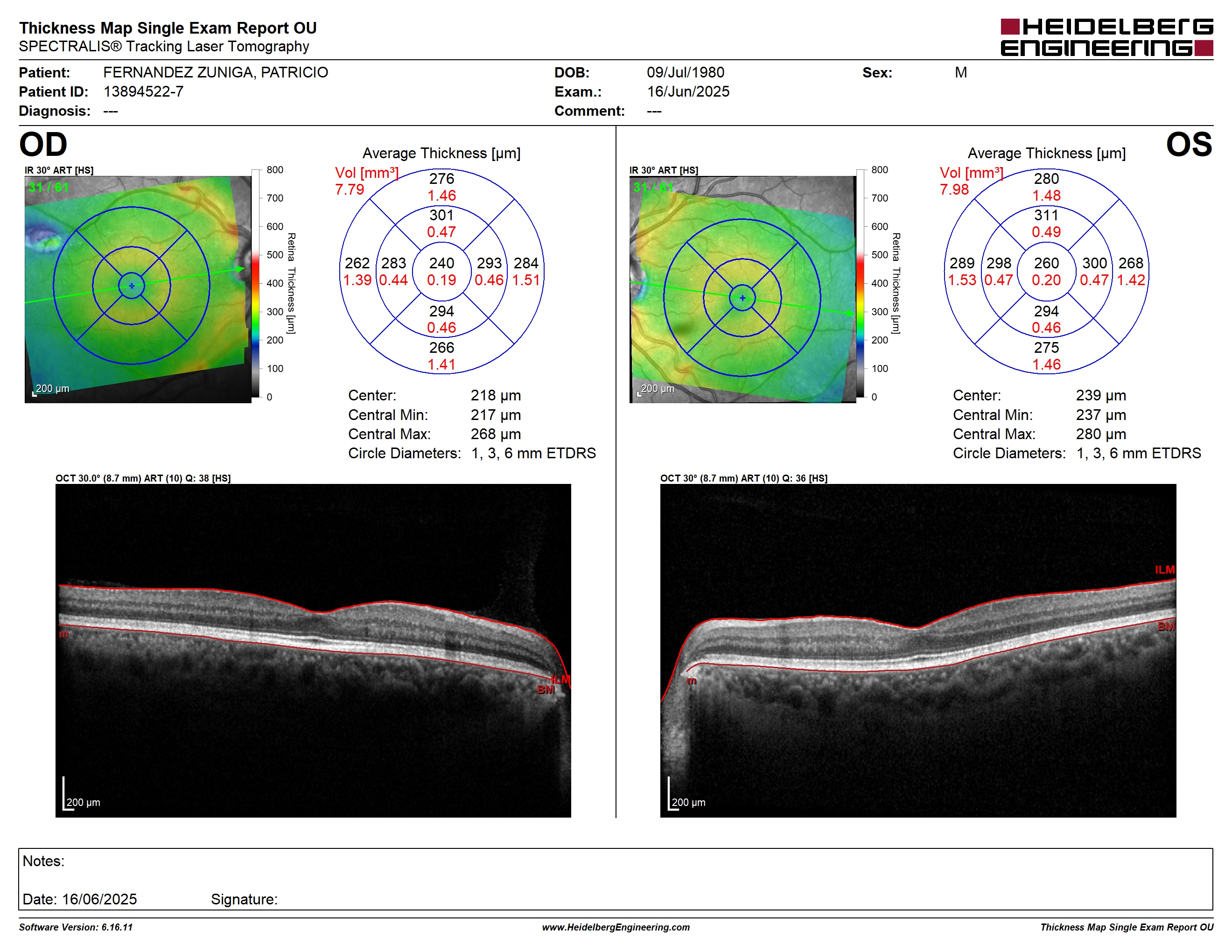Click OD outer right volume 1.51
The image size is (1232, 952).
526,280
